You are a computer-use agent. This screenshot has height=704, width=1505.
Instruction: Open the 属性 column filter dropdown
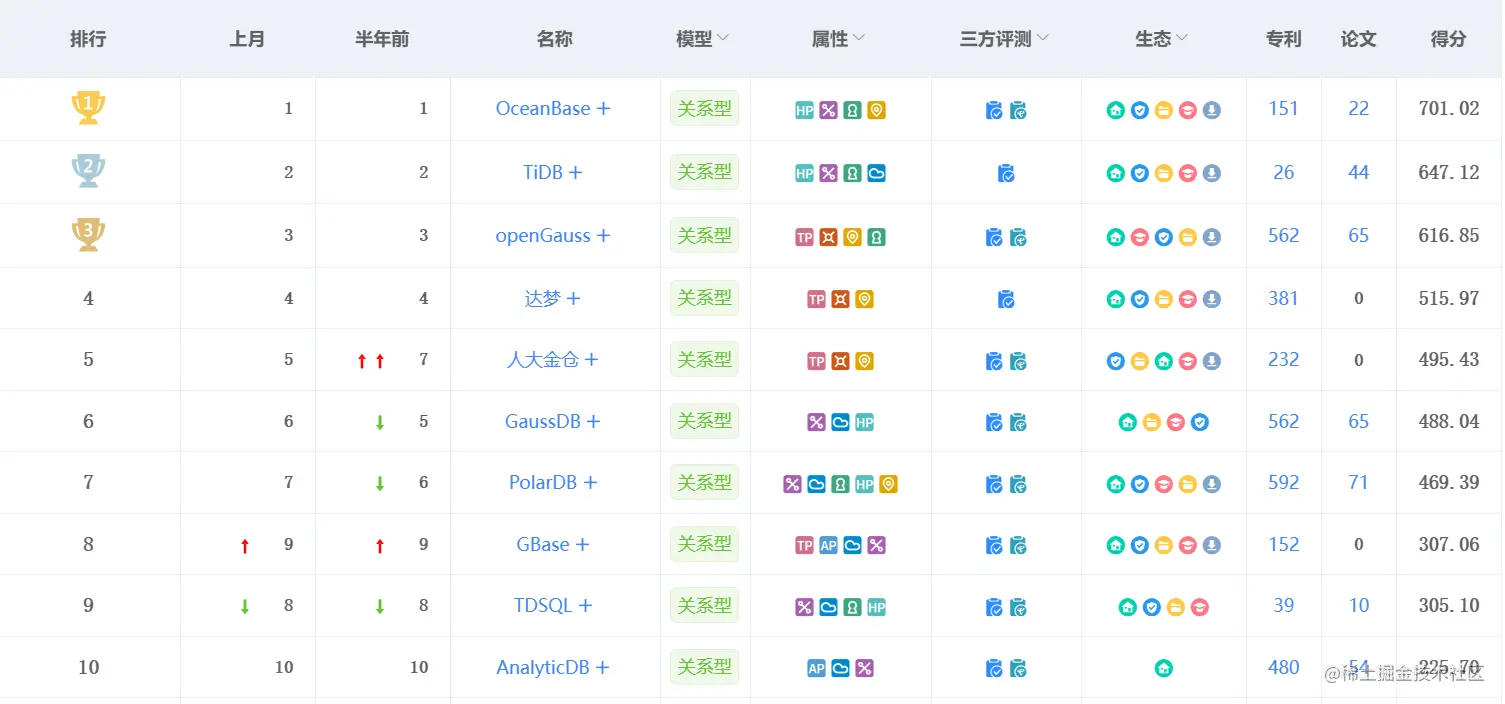(858, 38)
